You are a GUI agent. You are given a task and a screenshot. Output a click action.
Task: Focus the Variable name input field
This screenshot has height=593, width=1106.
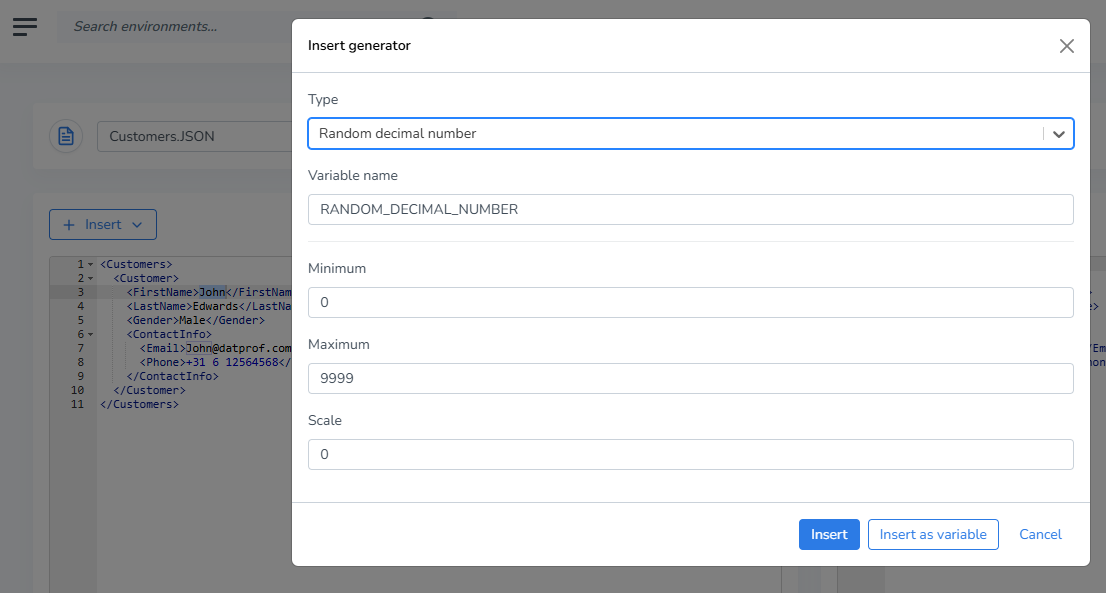tap(691, 209)
